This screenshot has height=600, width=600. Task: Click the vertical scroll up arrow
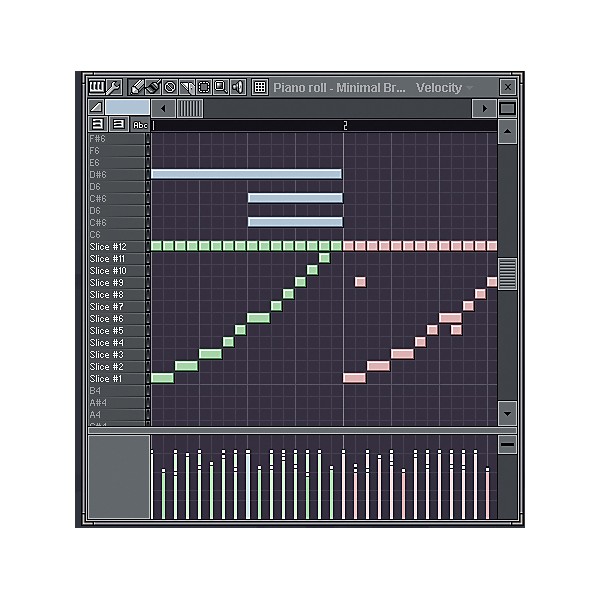click(x=507, y=131)
